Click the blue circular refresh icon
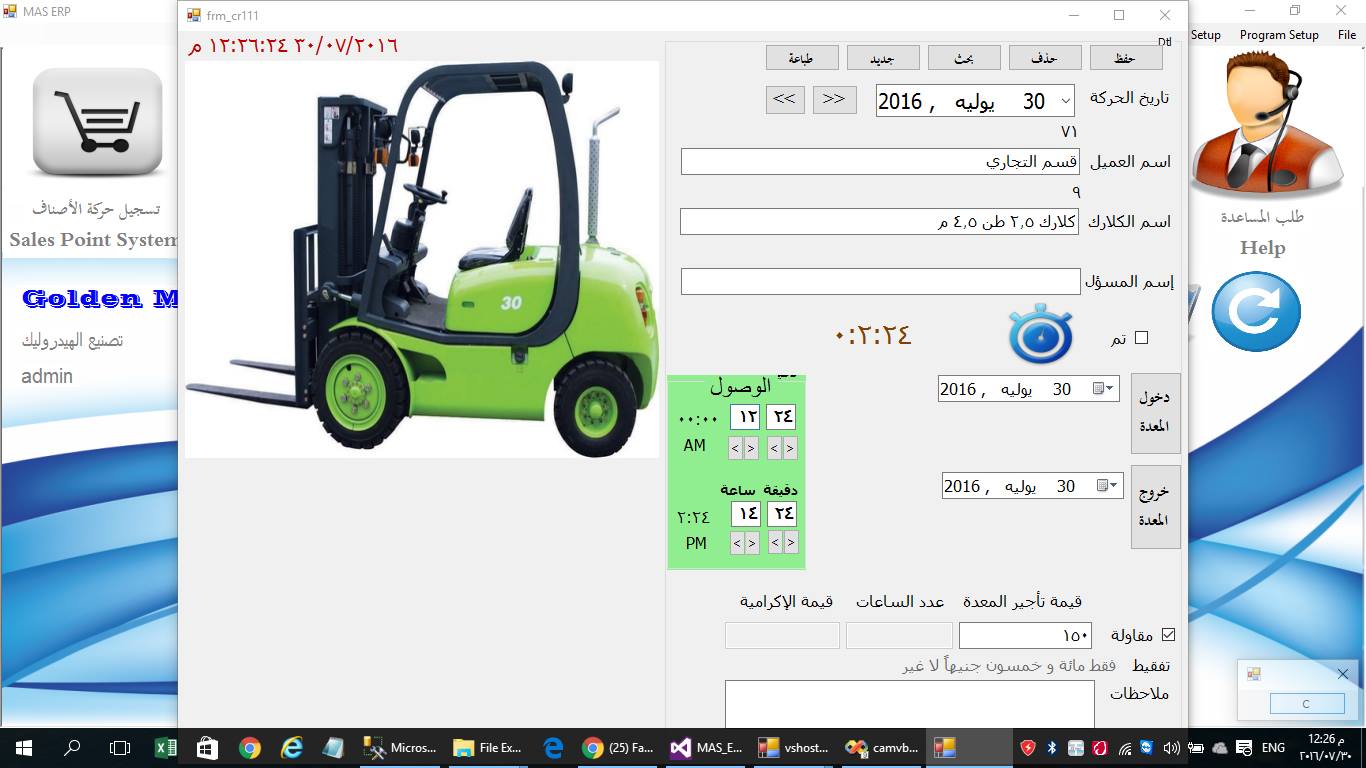This screenshot has height=768, width=1366. tap(1256, 312)
